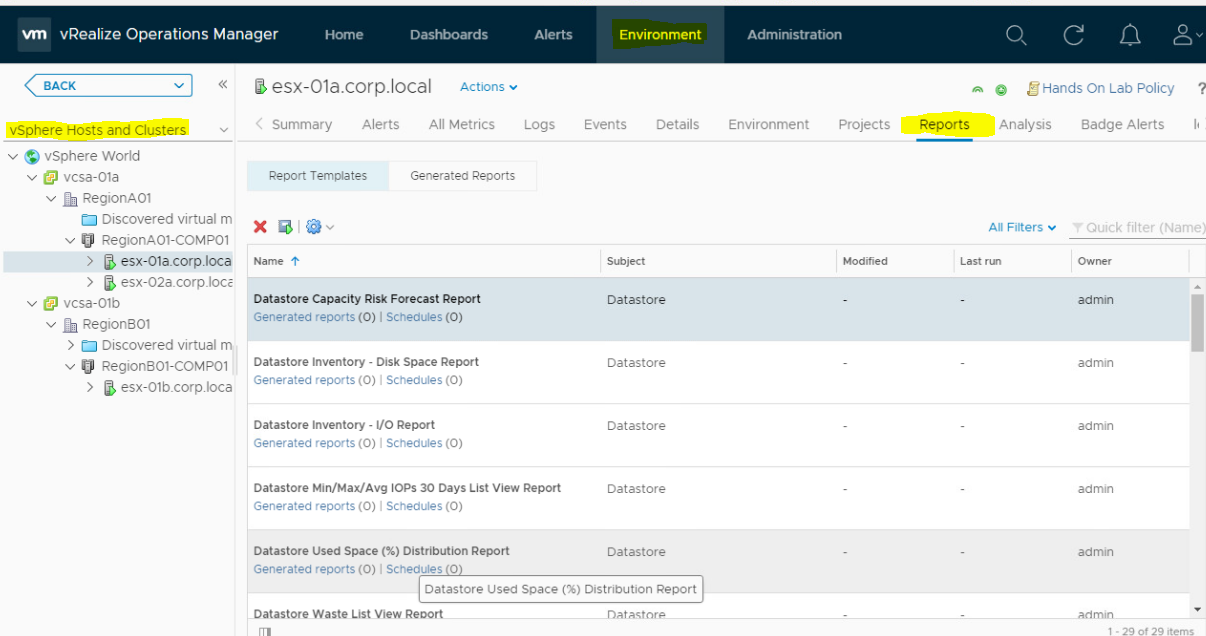Viewport: 1206px width, 636px height.
Task: Open the Administration menu
Action: [794, 35]
